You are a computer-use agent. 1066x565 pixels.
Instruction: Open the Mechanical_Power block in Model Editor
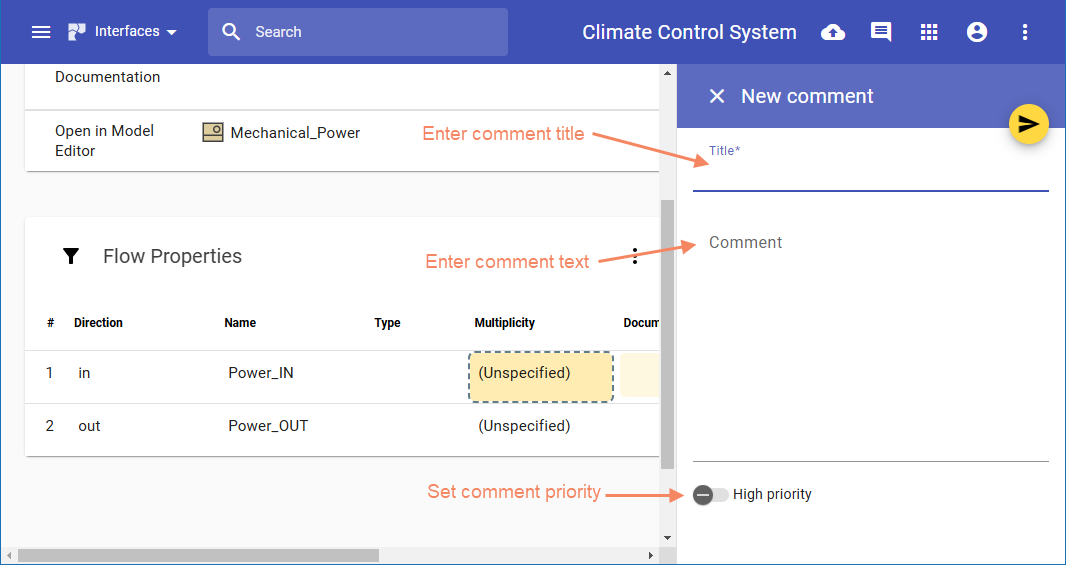coord(283,133)
